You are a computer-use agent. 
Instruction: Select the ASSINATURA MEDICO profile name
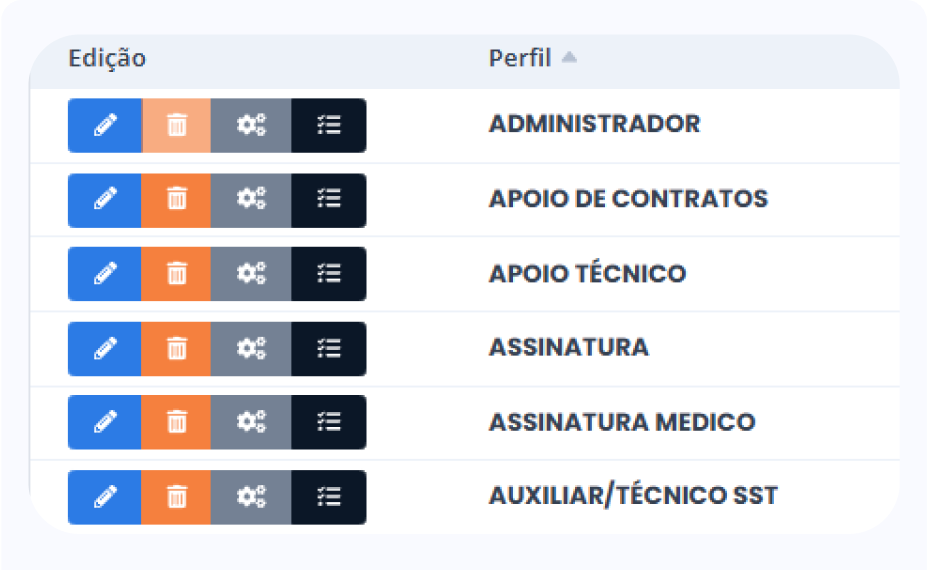pyautogui.click(x=621, y=422)
